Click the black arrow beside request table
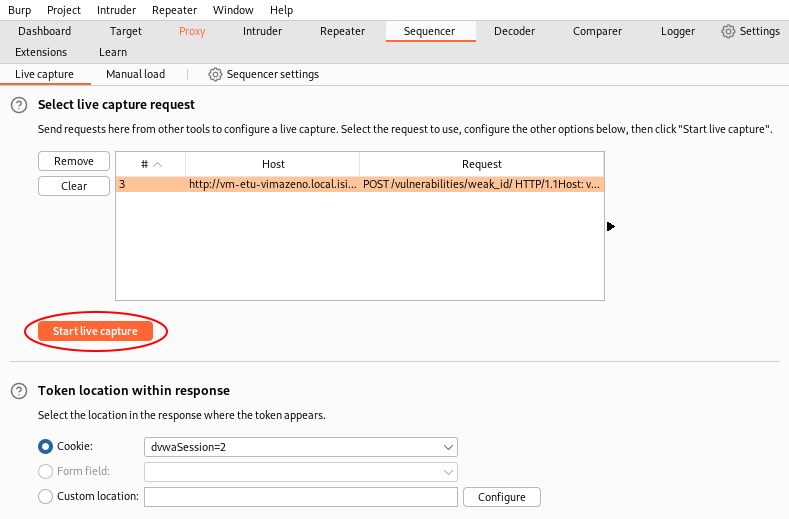Viewport: 789px width, 519px height. pos(610,227)
